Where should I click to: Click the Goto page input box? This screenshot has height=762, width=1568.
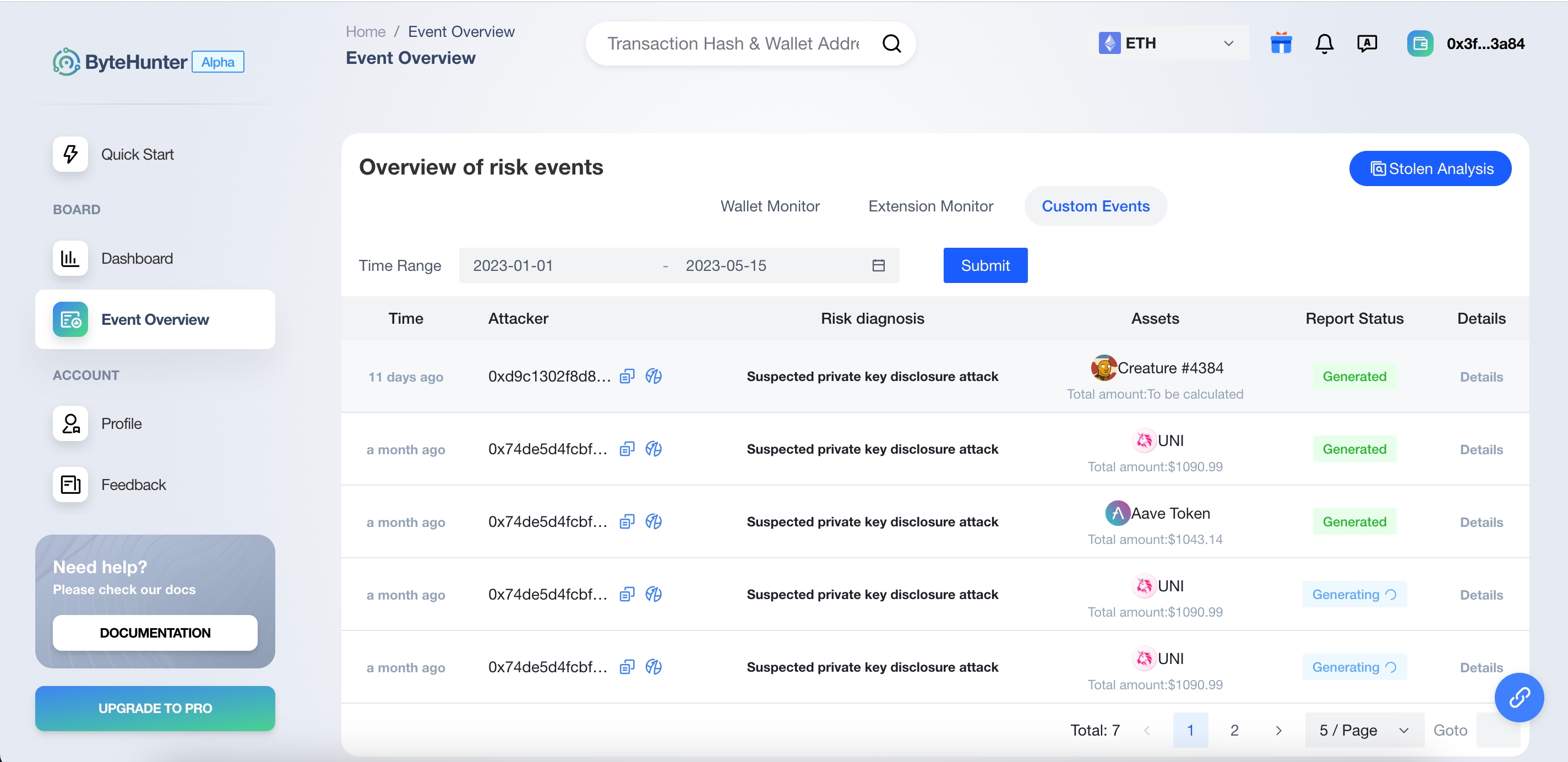point(1498,731)
